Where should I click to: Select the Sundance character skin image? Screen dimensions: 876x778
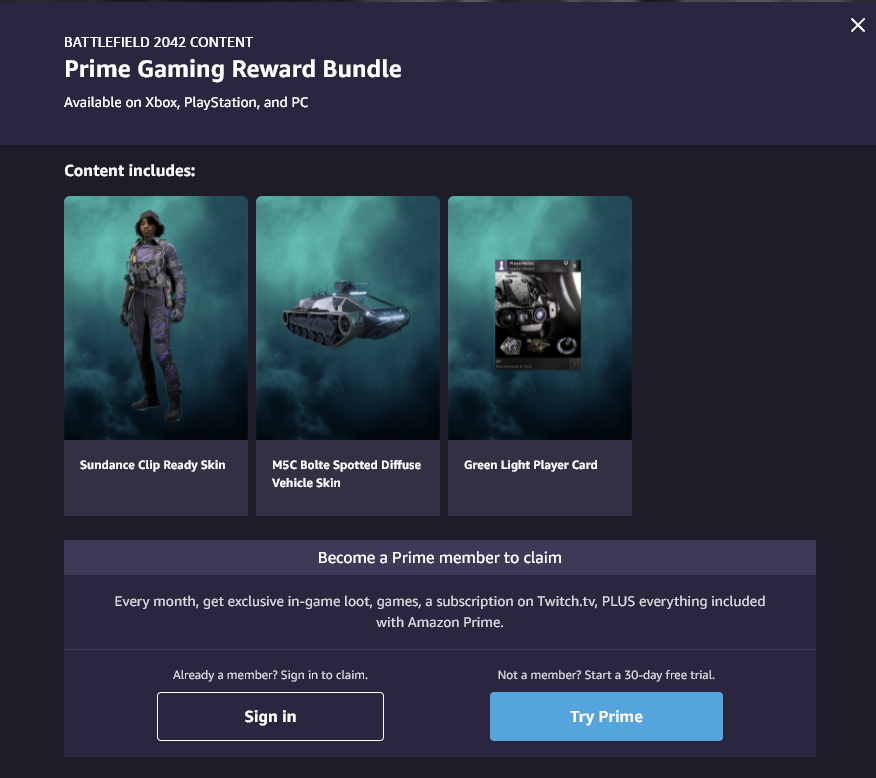pos(156,318)
